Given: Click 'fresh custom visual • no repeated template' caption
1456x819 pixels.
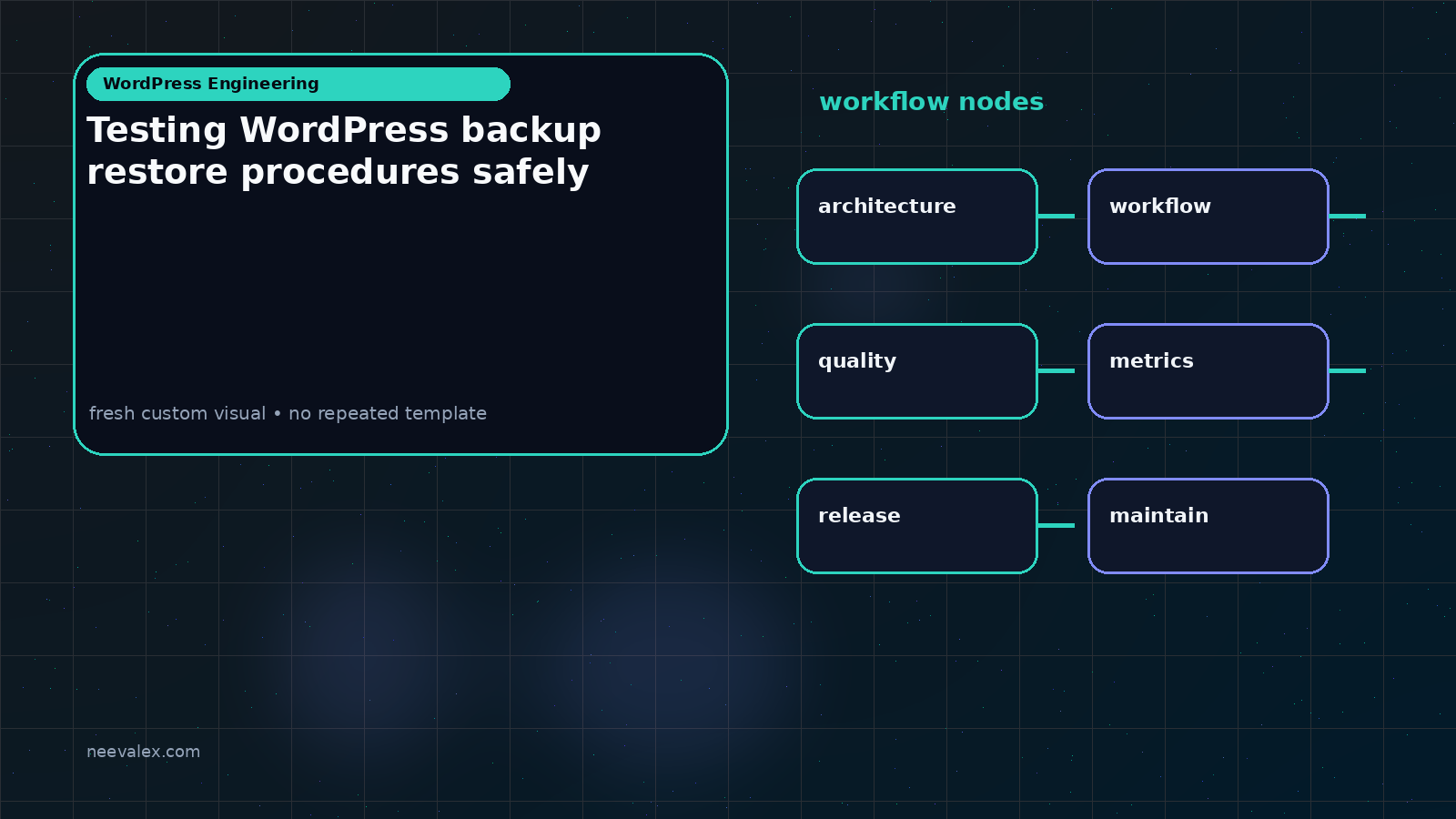Looking at the screenshot, I should point(288,413).
